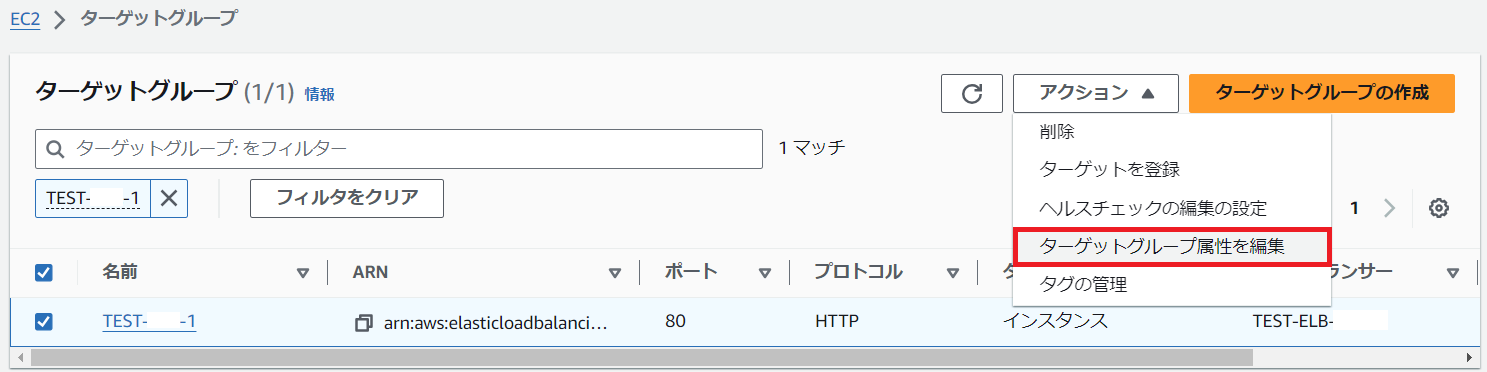This screenshot has width=1487, height=372.
Task: Remove the TEST filter token with X
Action: click(x=169, y=198)
